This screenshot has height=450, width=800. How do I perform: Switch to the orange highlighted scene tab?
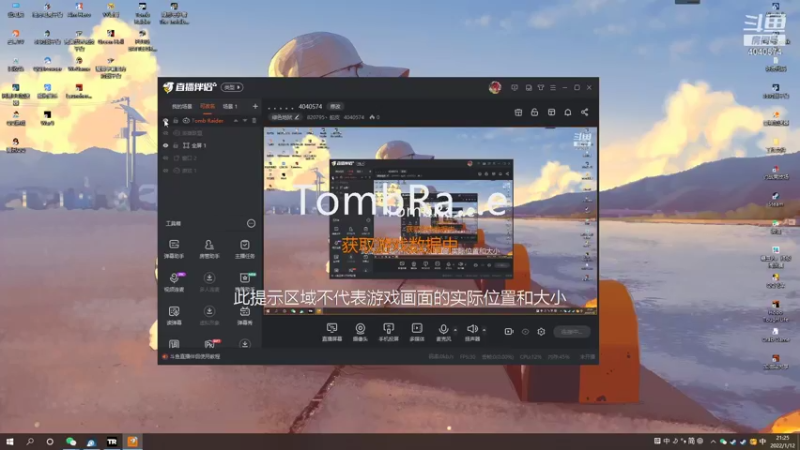tap(207, 106)
